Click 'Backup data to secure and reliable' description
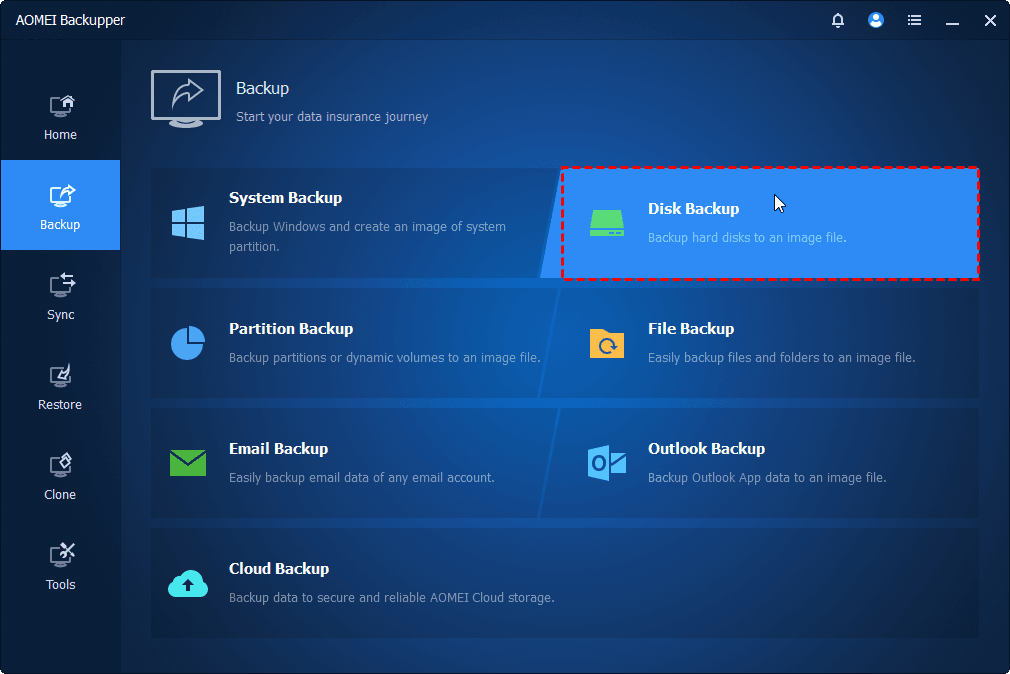 tap(392, 597)
